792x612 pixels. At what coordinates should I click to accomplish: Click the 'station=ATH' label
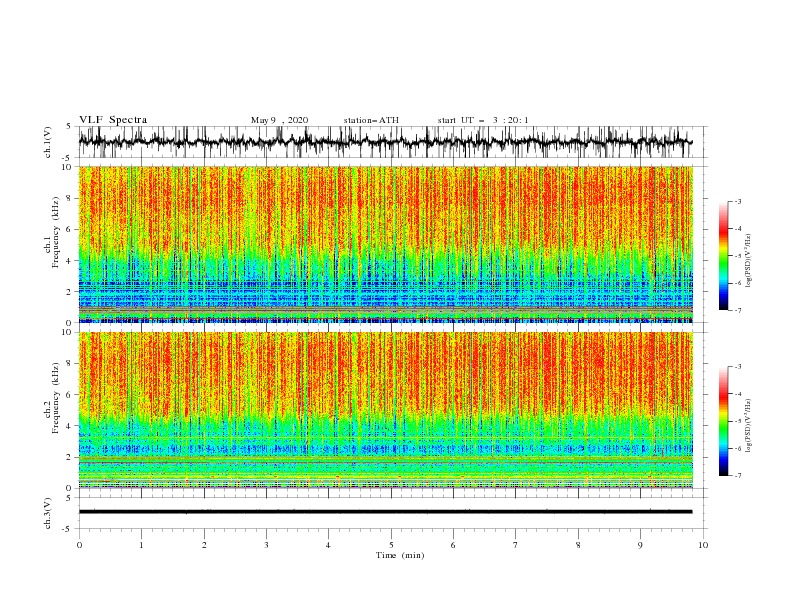[x=371, y=120]
